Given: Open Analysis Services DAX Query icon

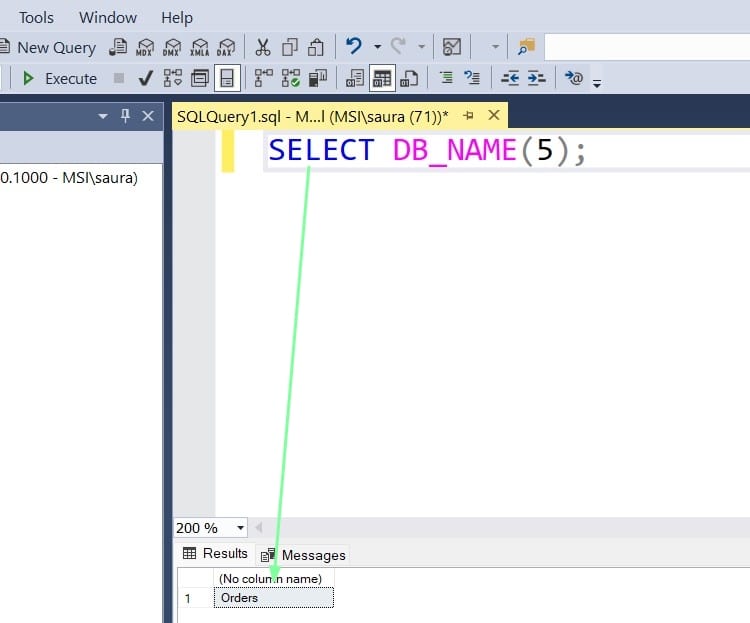Looking at the screenshot, I should click(226, 47).
